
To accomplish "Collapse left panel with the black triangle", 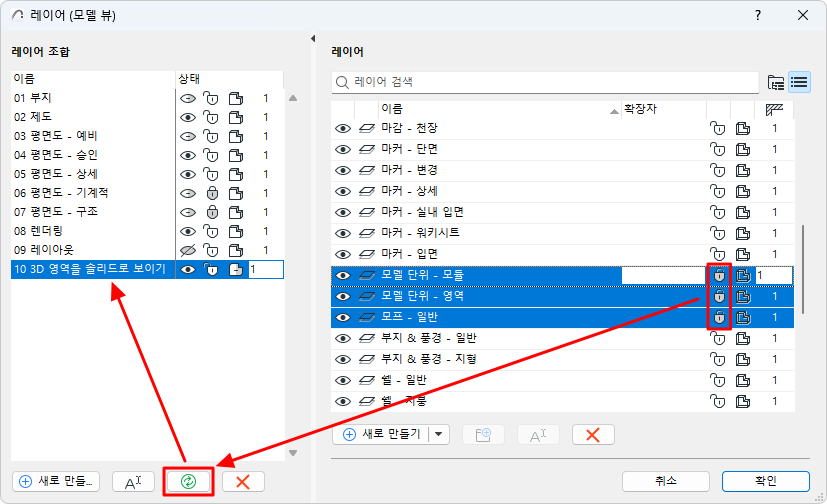I will coord(313,38).
